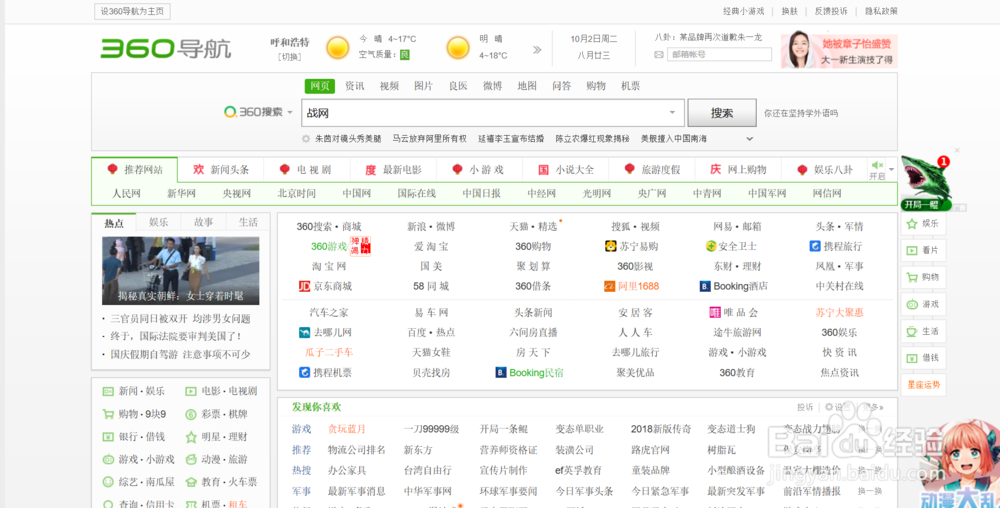Click 设360导航为主页 button
Screen dimensions: 1000x508
pos(133,11)
